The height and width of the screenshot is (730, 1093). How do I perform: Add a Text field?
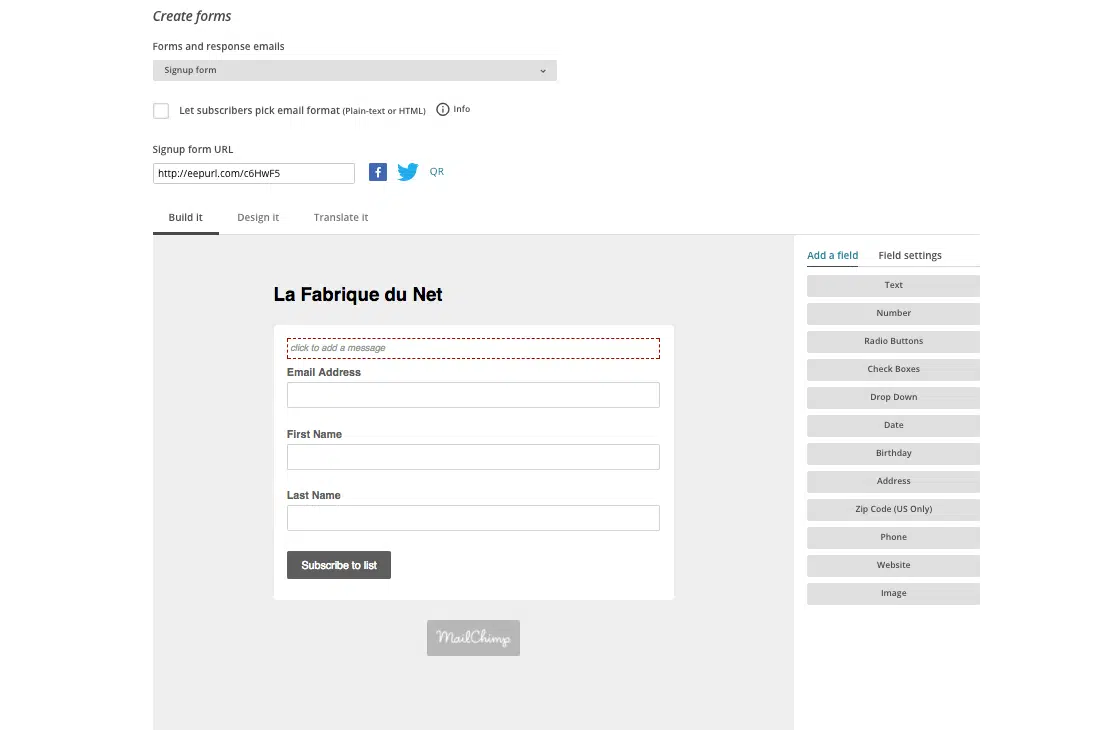coord(893,286)
